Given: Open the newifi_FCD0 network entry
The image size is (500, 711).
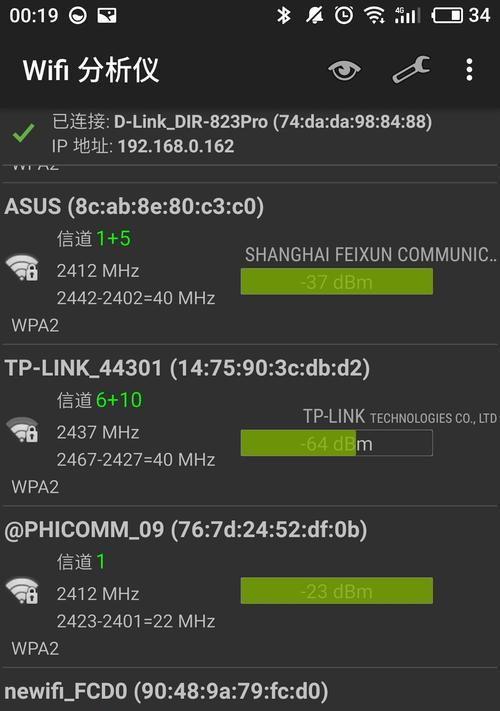Looking at the screenshot, I should 166,691.
